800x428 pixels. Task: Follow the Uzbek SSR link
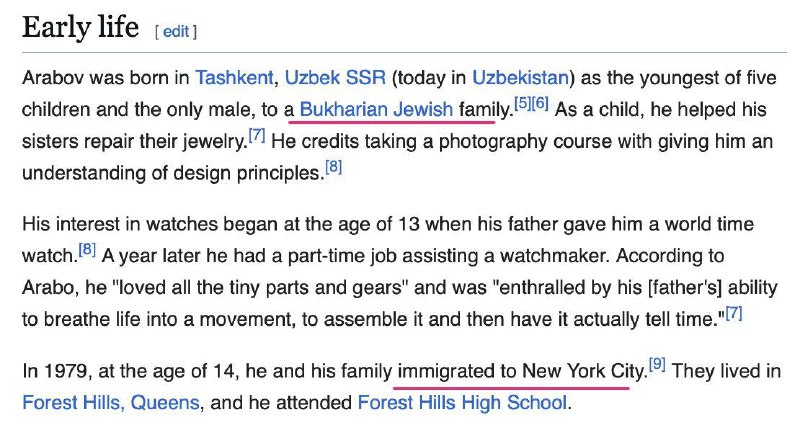335,78
